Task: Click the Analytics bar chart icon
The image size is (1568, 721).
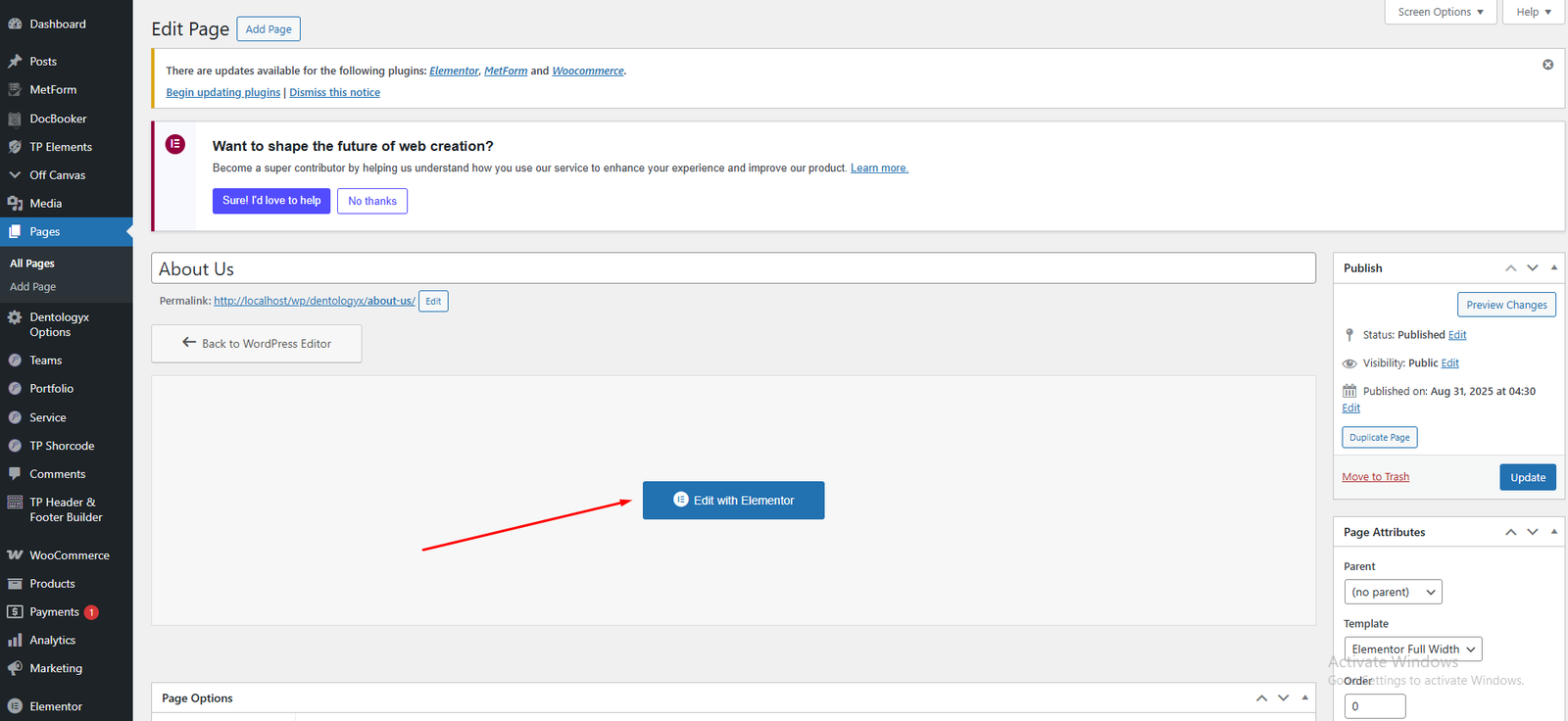Action: [15, 641]
